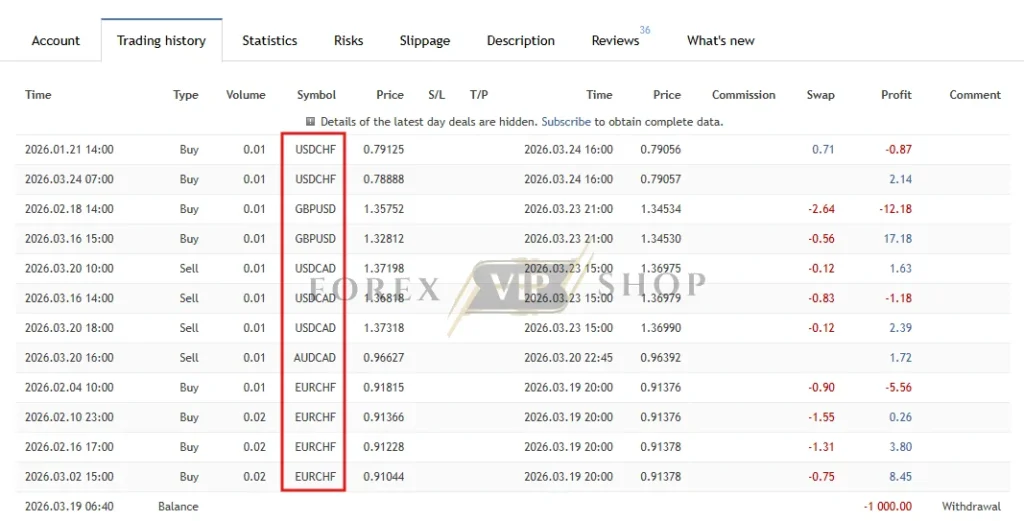Click profit value -0.87
Screen dimensions: 1024x521
pyautogui.click(x=899, y=150)
